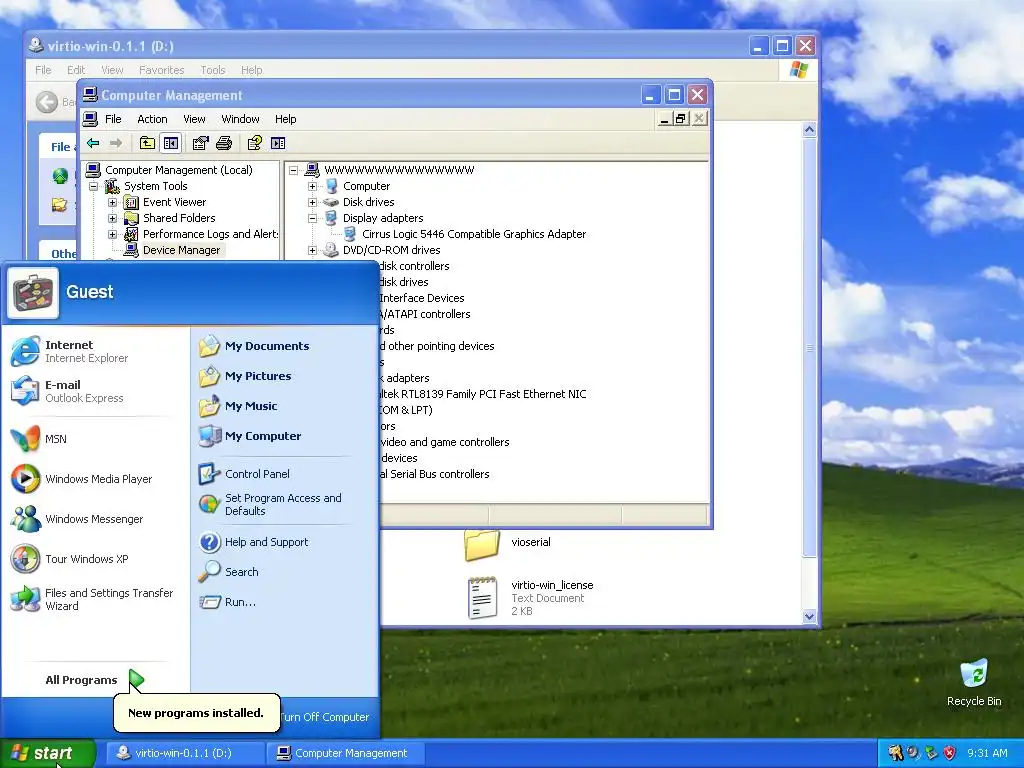1024x768 pixels.
Task: Start Tour Windows XP
Action: (92, 559)
